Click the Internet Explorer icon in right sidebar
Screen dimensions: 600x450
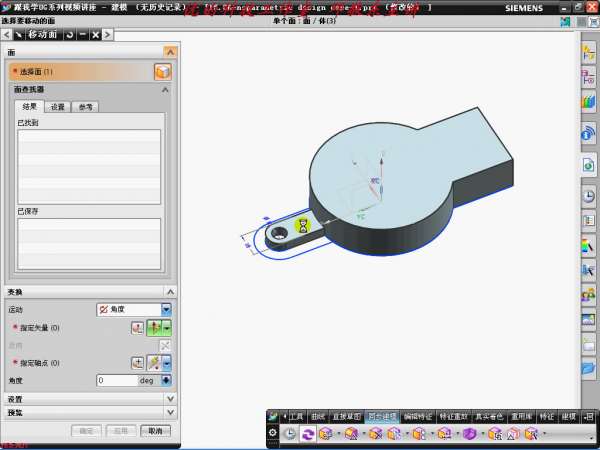tap(588, 133)
